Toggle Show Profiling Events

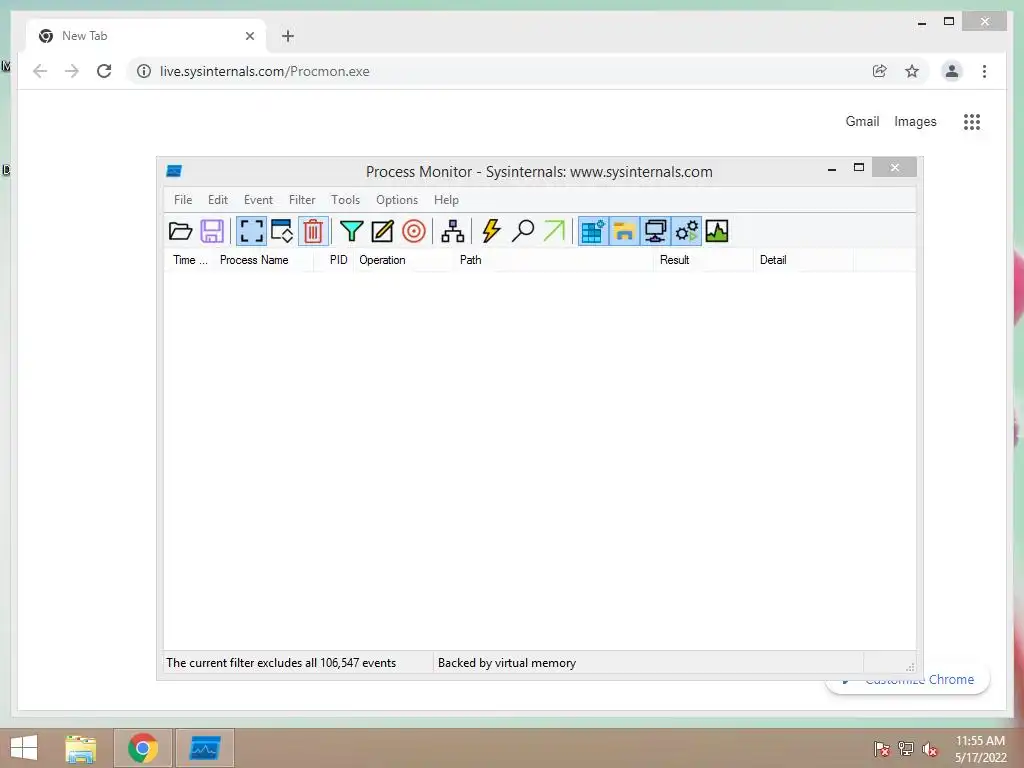pyautogui.click(x=717, y=231)
